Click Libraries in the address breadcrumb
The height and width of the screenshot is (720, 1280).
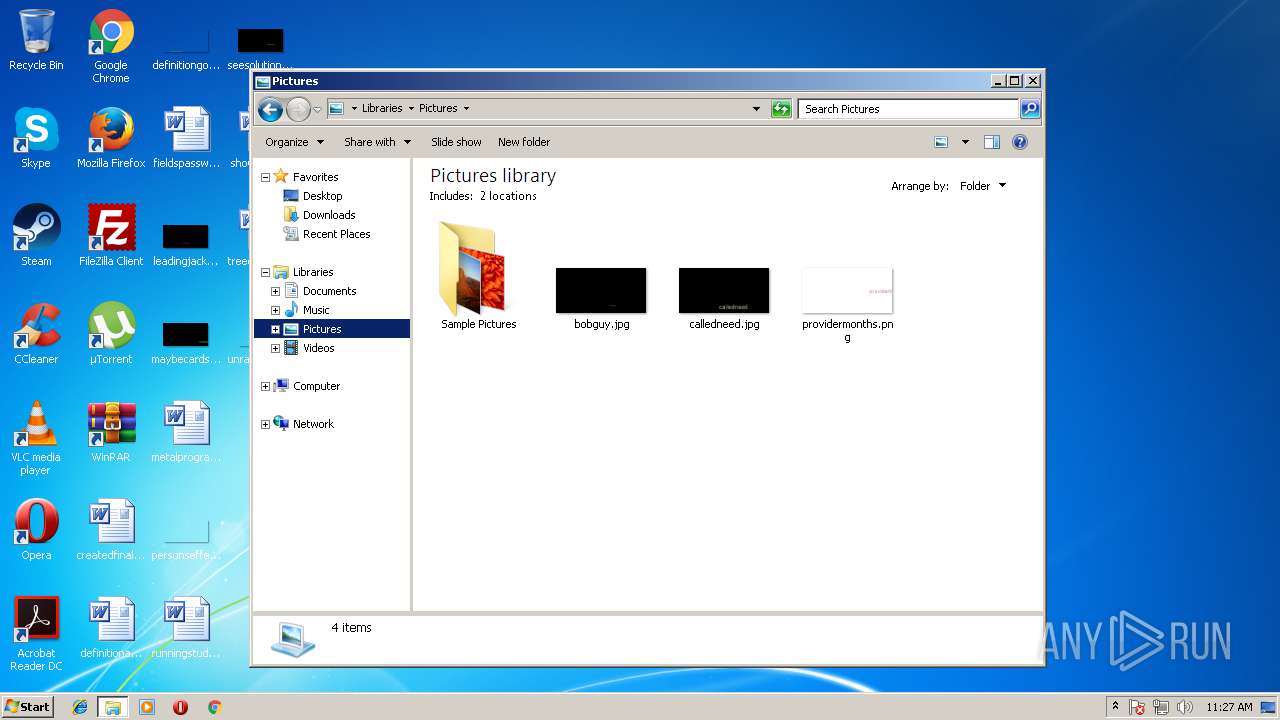(382, 108)
